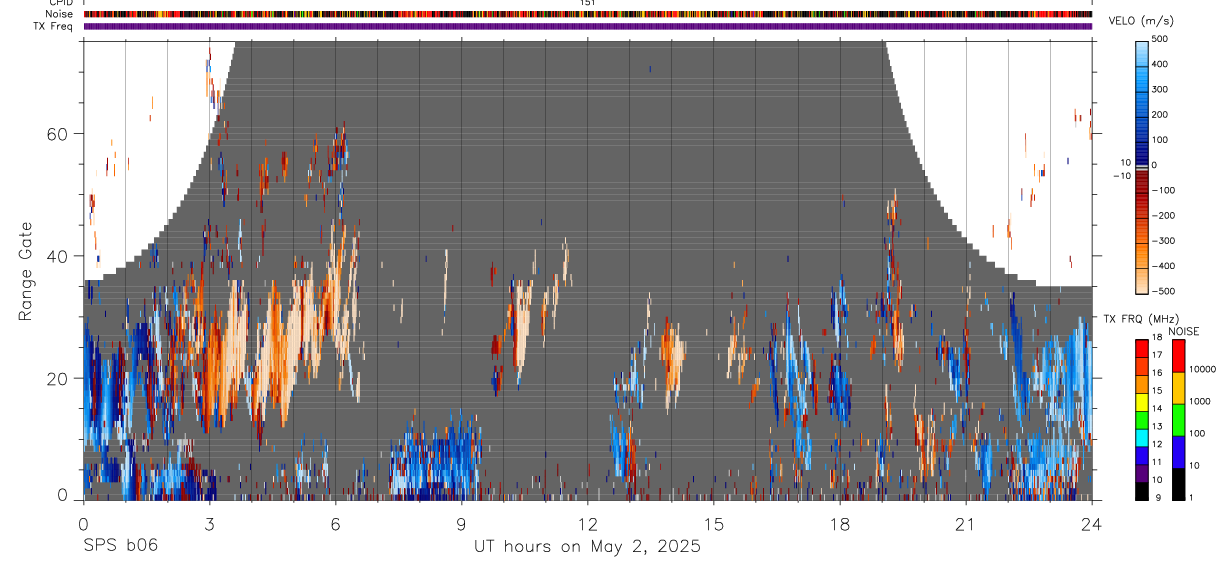Click the x-axis tick label 3

(x=209, y=524)
